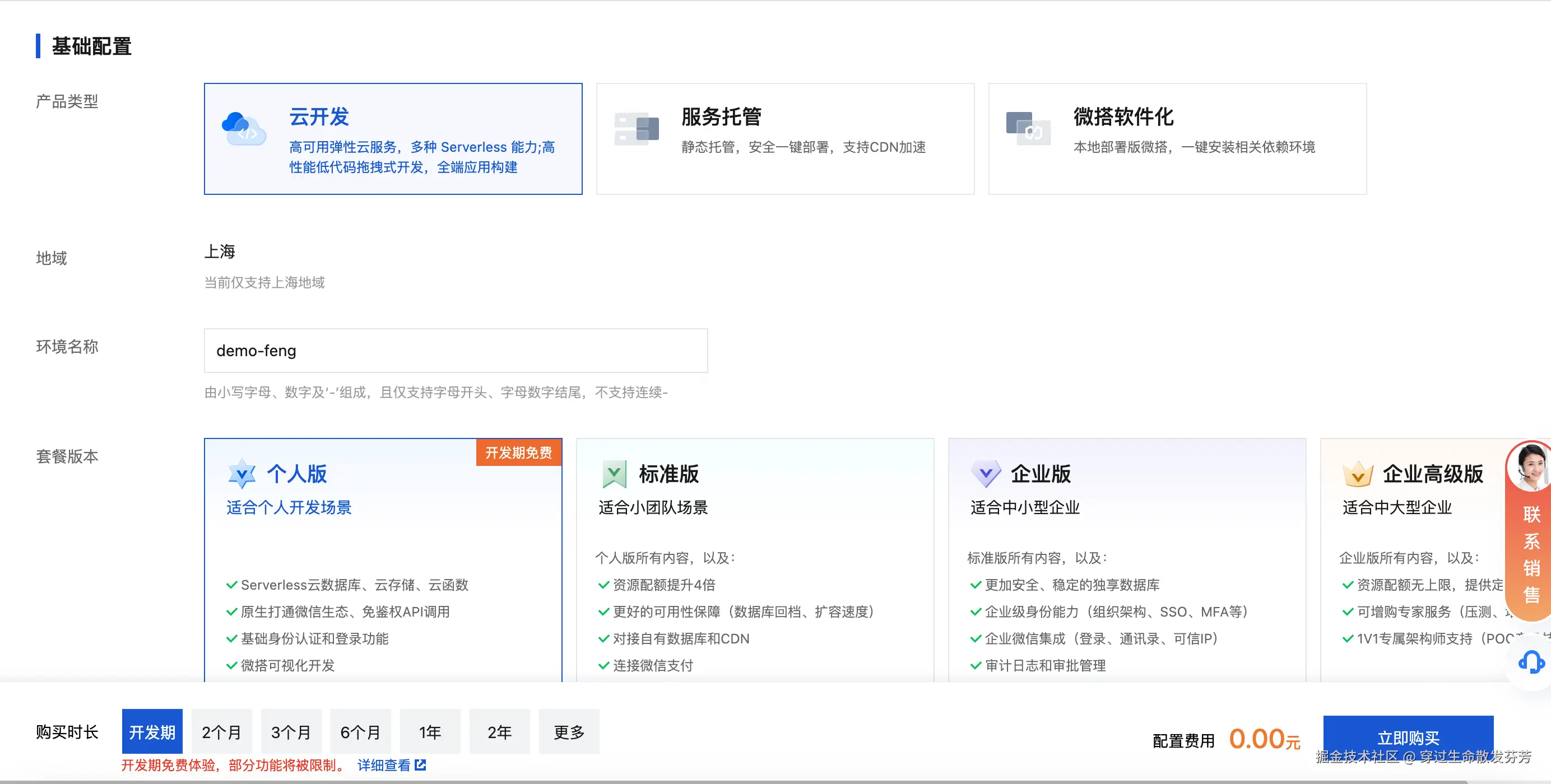
Task: Click the 微搭软件化 product icon
Action: (1027, 128)
